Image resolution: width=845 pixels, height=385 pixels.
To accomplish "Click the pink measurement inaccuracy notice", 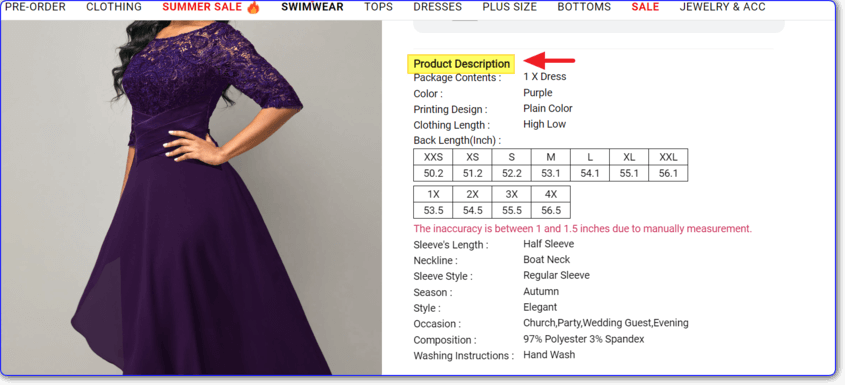I will pyautogui.click(x=583, y=229).
